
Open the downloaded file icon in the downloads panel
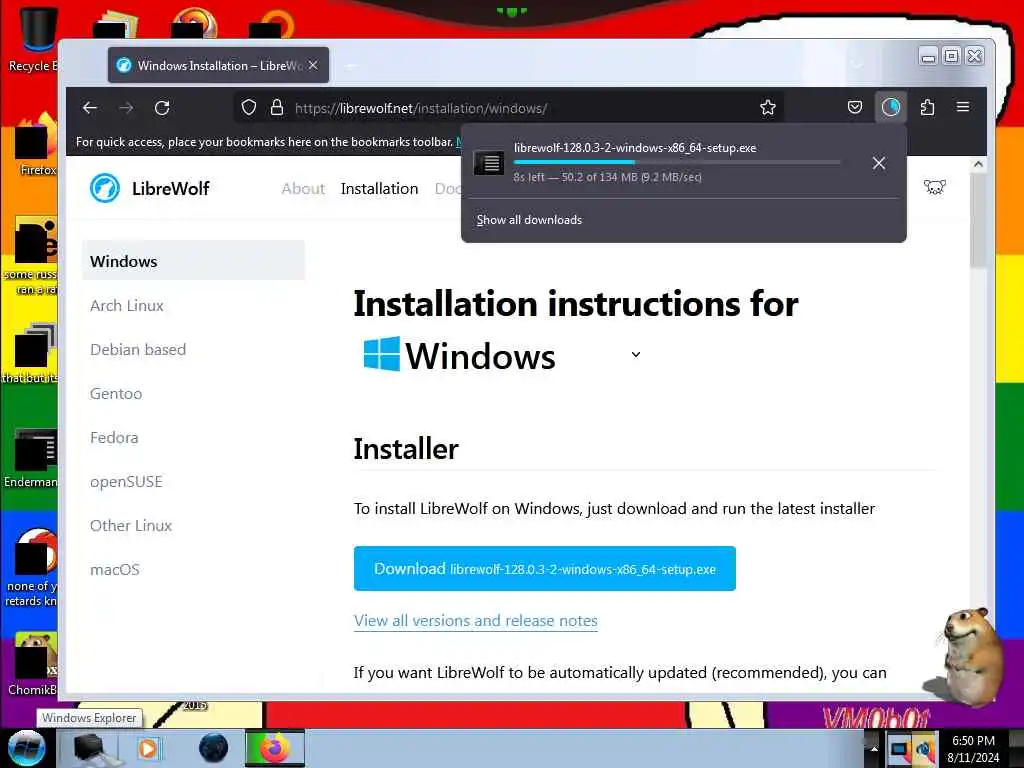pyautogui.click(x=488, y=163)
